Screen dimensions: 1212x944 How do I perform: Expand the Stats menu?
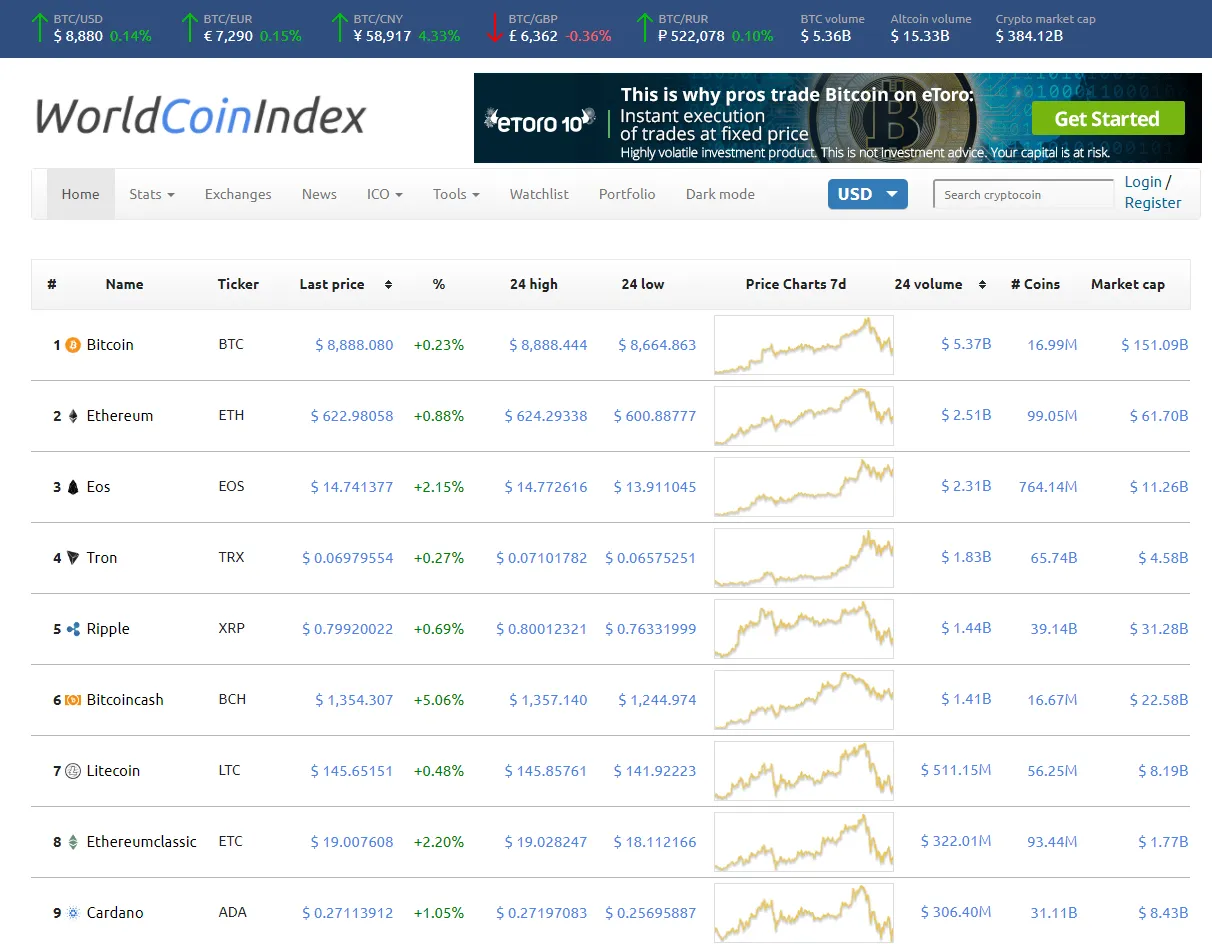(152, 194)
